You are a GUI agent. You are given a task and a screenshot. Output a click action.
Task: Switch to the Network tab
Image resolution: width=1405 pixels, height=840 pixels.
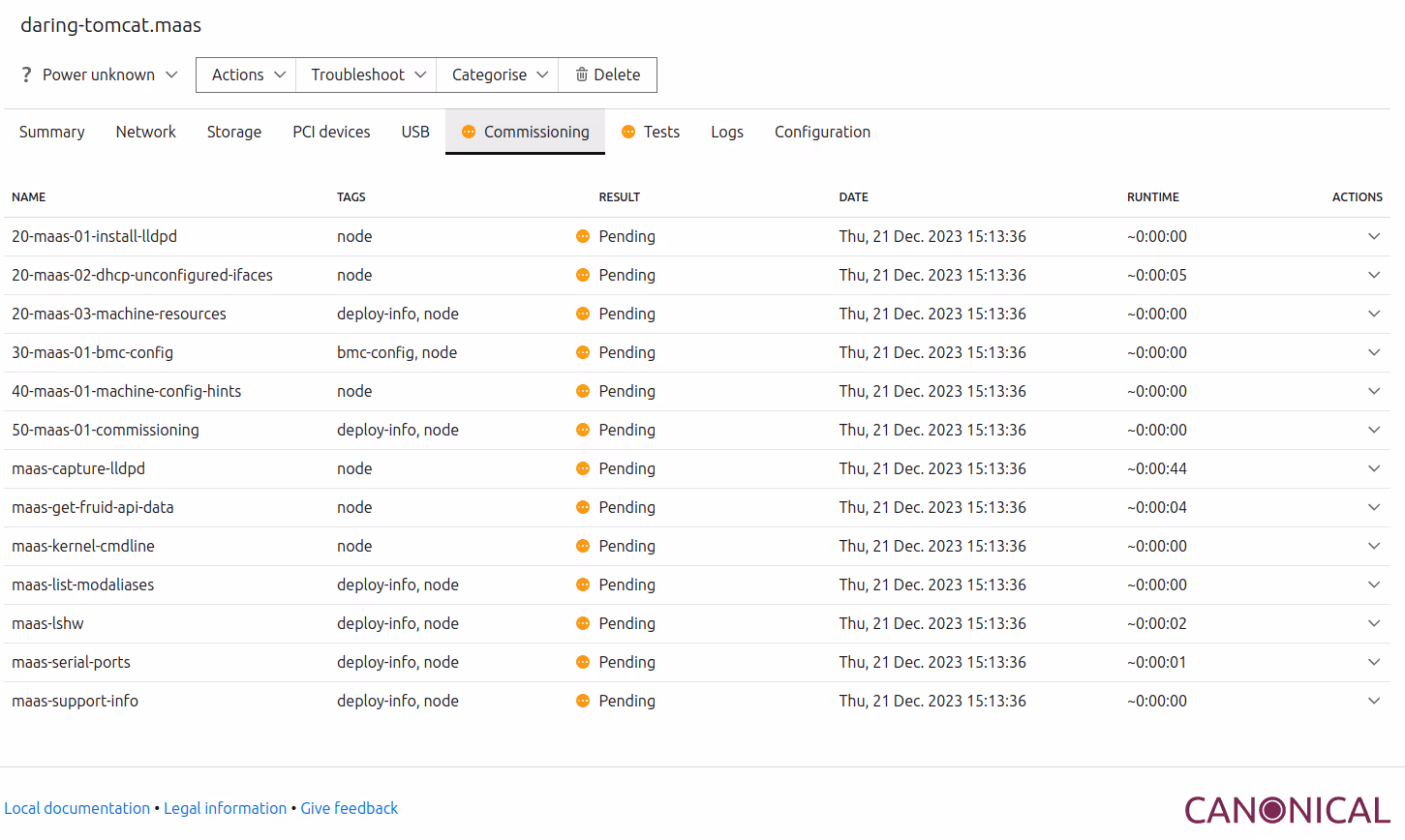coord(145,132)
